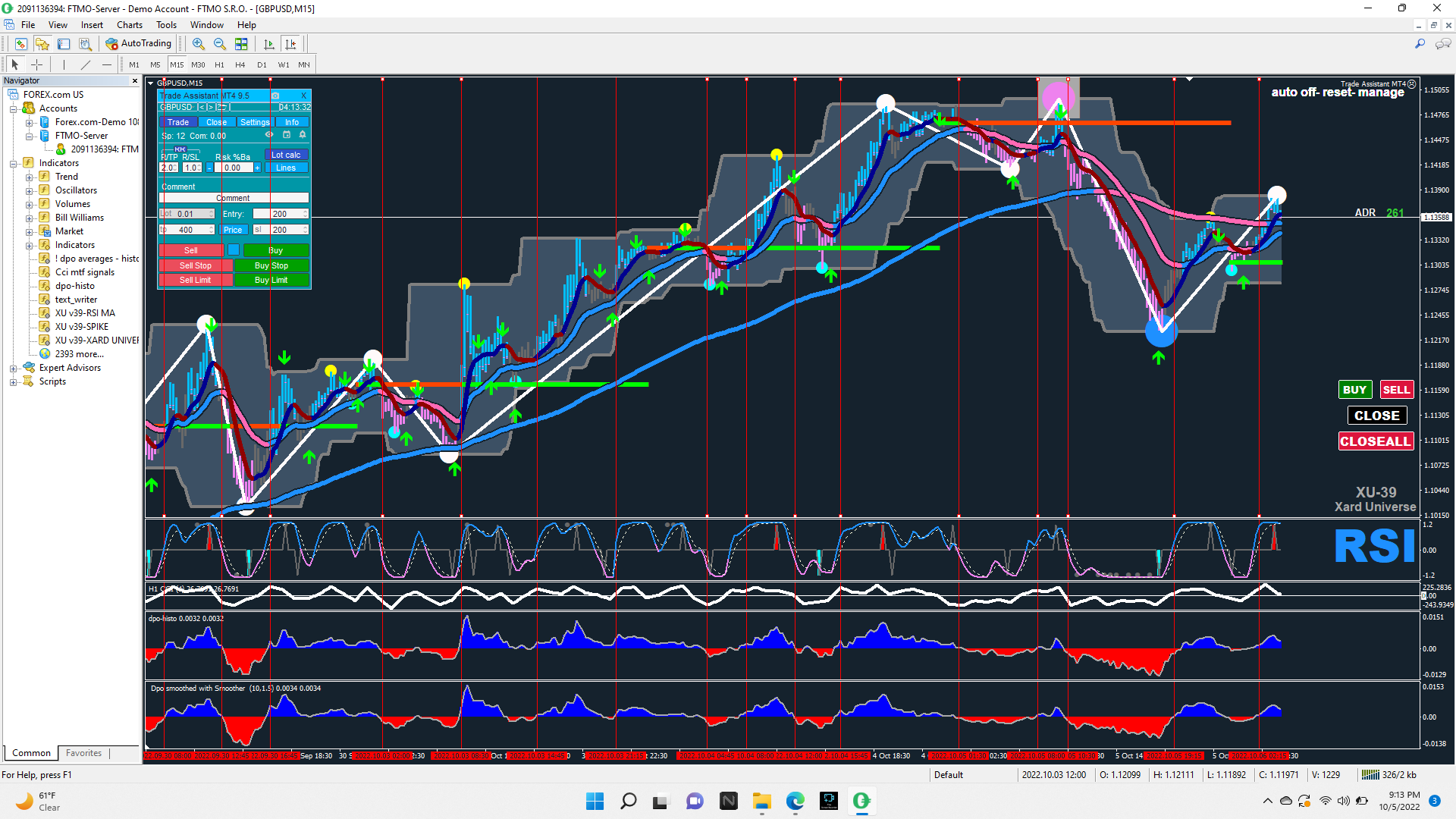The image size is (1456, 819).
Task: Toggle the AutoTrading button
Action: tap(139, 44)
